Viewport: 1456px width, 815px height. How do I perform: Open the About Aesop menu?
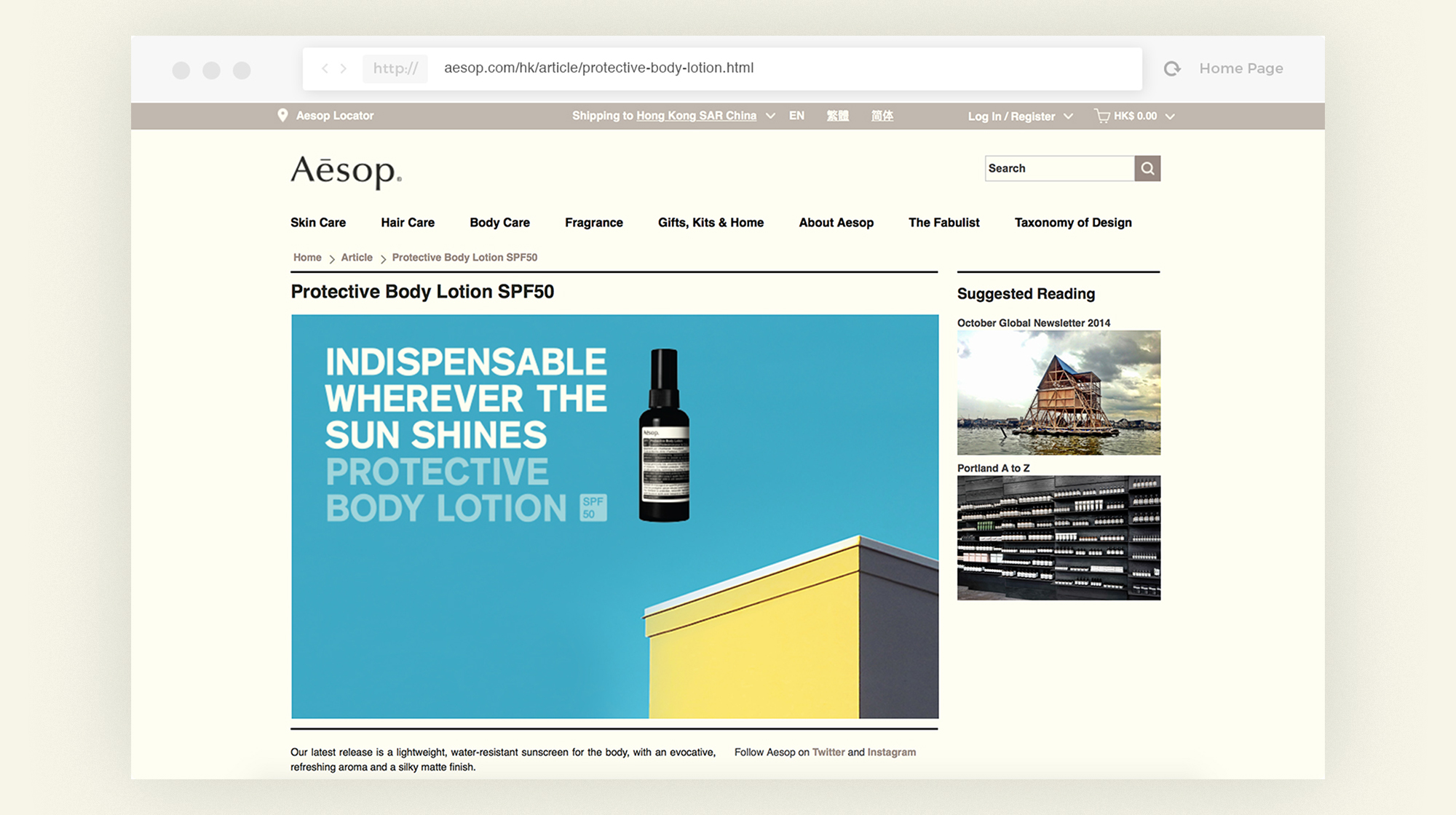coord(836,223)
